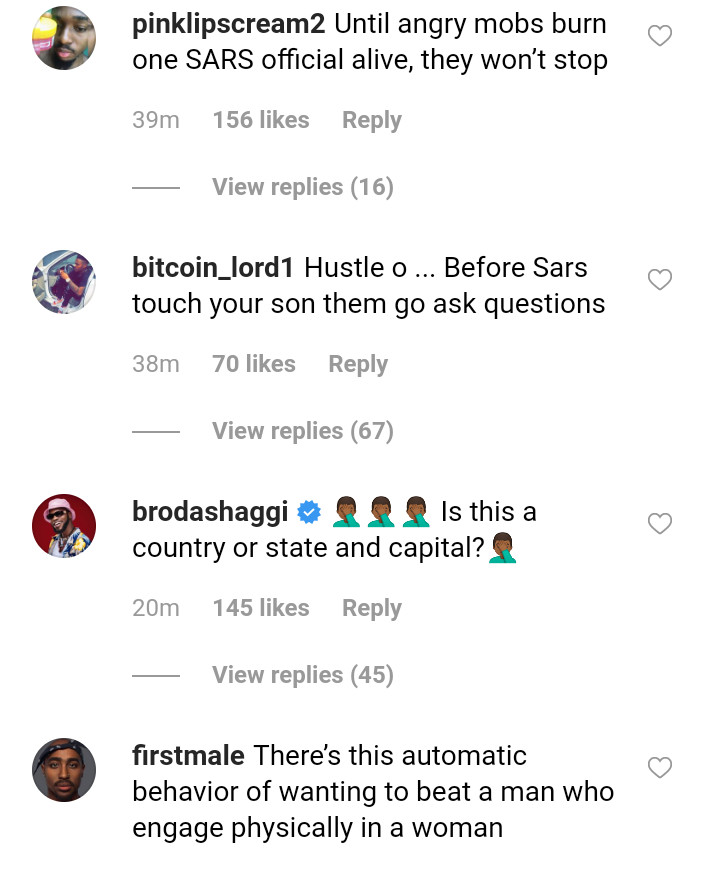Open firstmale's profile picture
Screen dimensions: 720x880
point(64,770)
